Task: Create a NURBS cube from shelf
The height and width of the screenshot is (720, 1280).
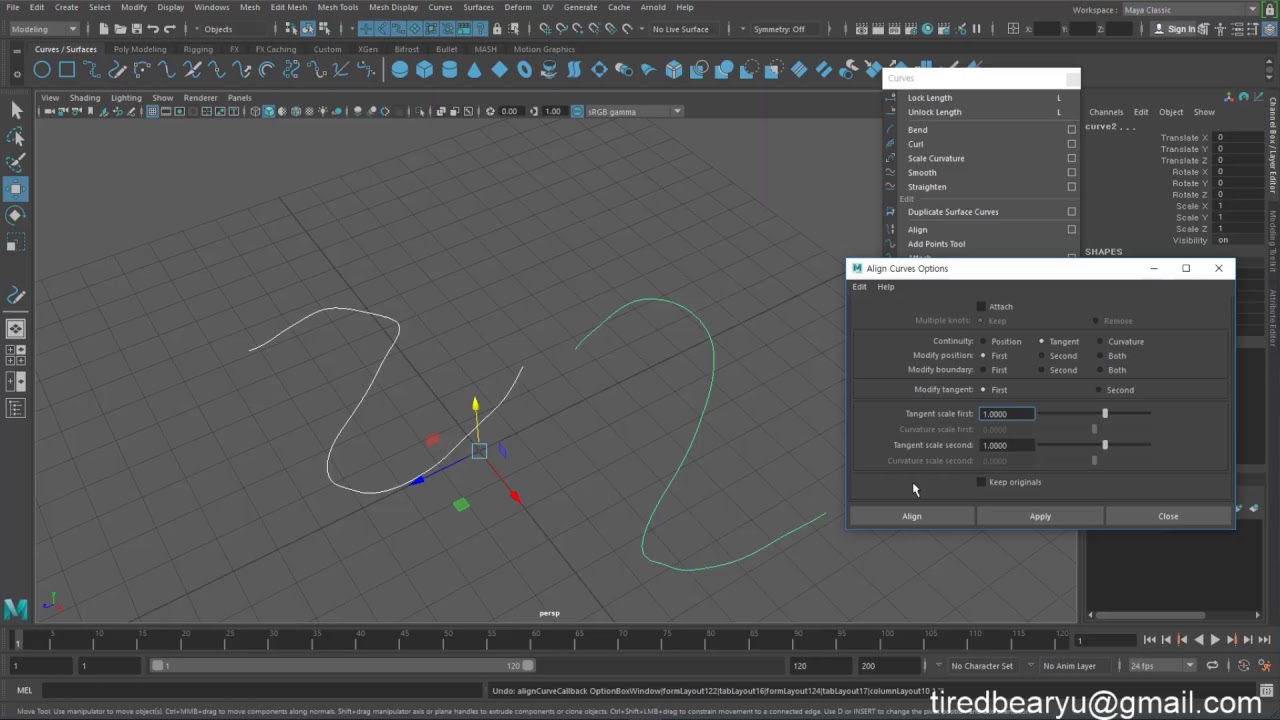Action: (x=424, y=69)
